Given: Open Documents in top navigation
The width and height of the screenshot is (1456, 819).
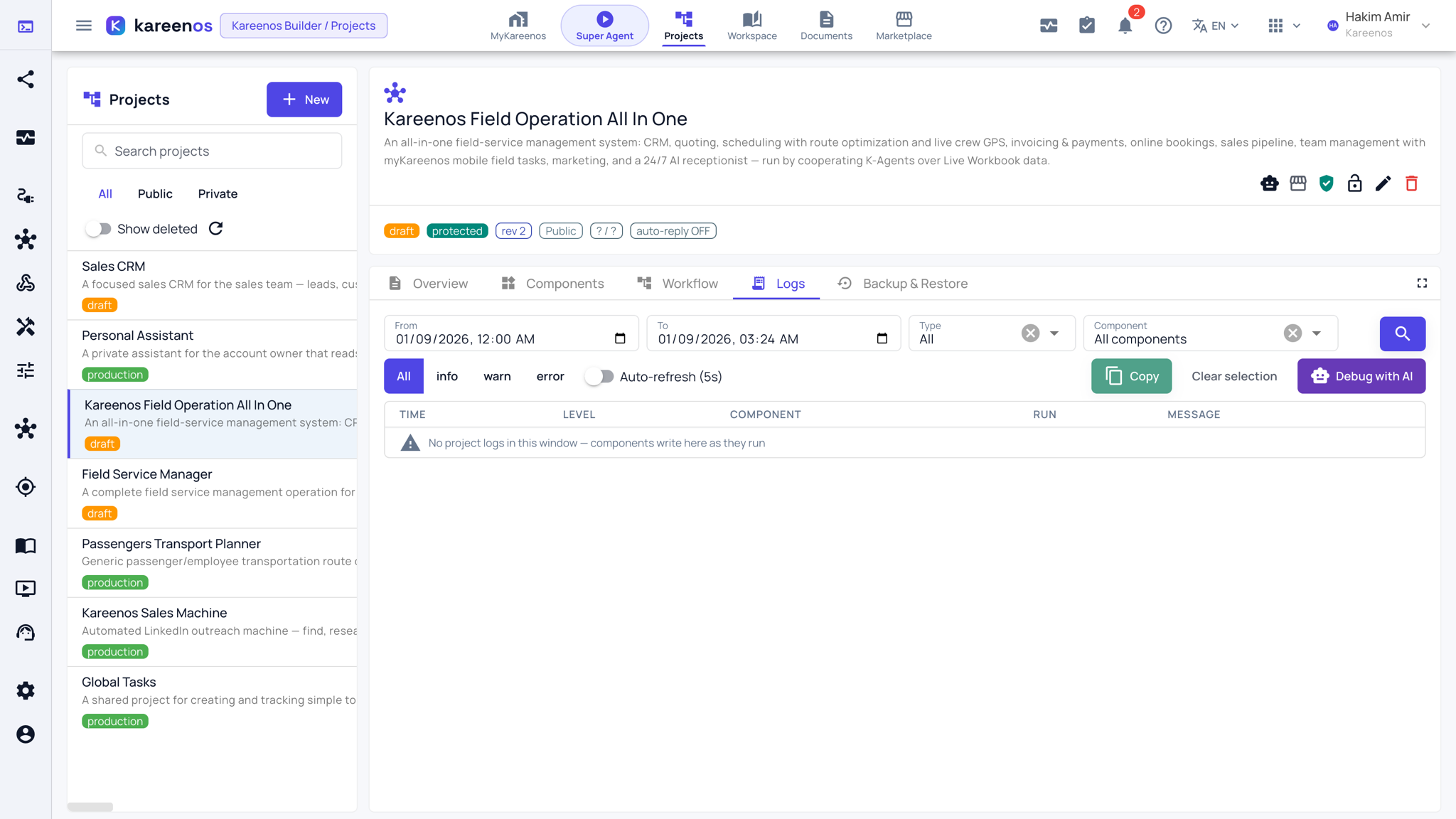Looking at the screenshot, I should (x=826, y=26).
